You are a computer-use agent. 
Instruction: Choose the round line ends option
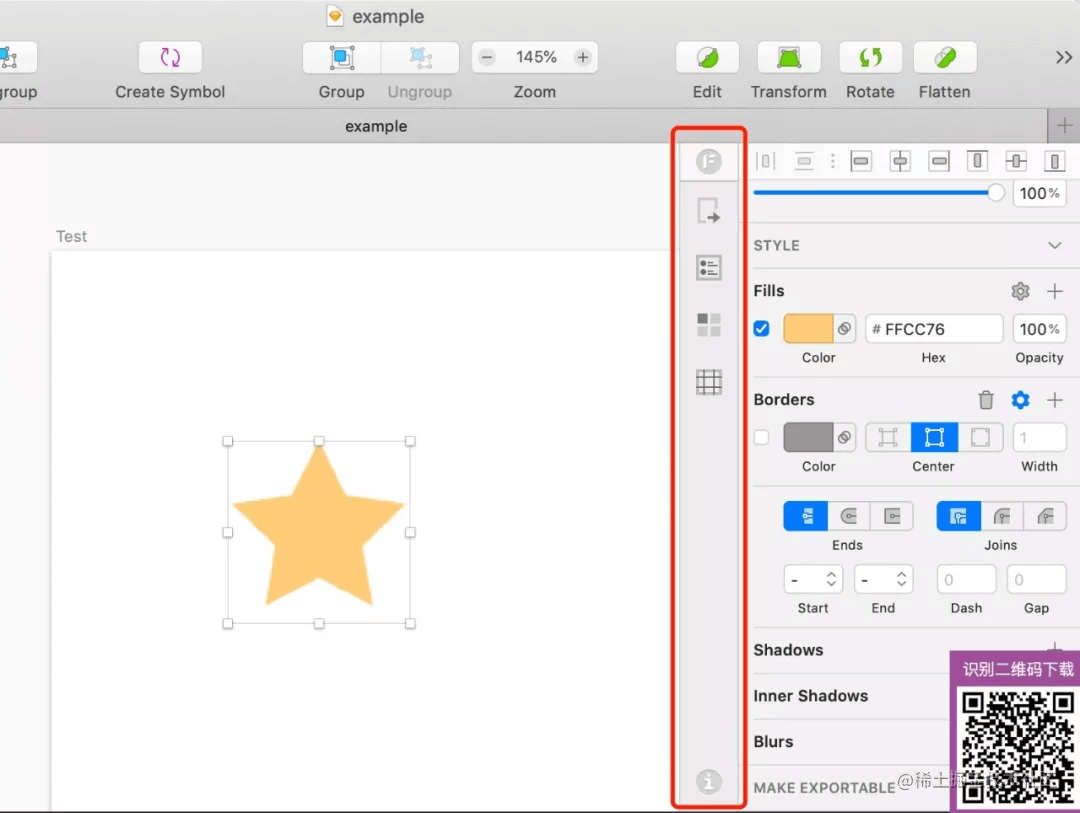(x=849, y=516)
